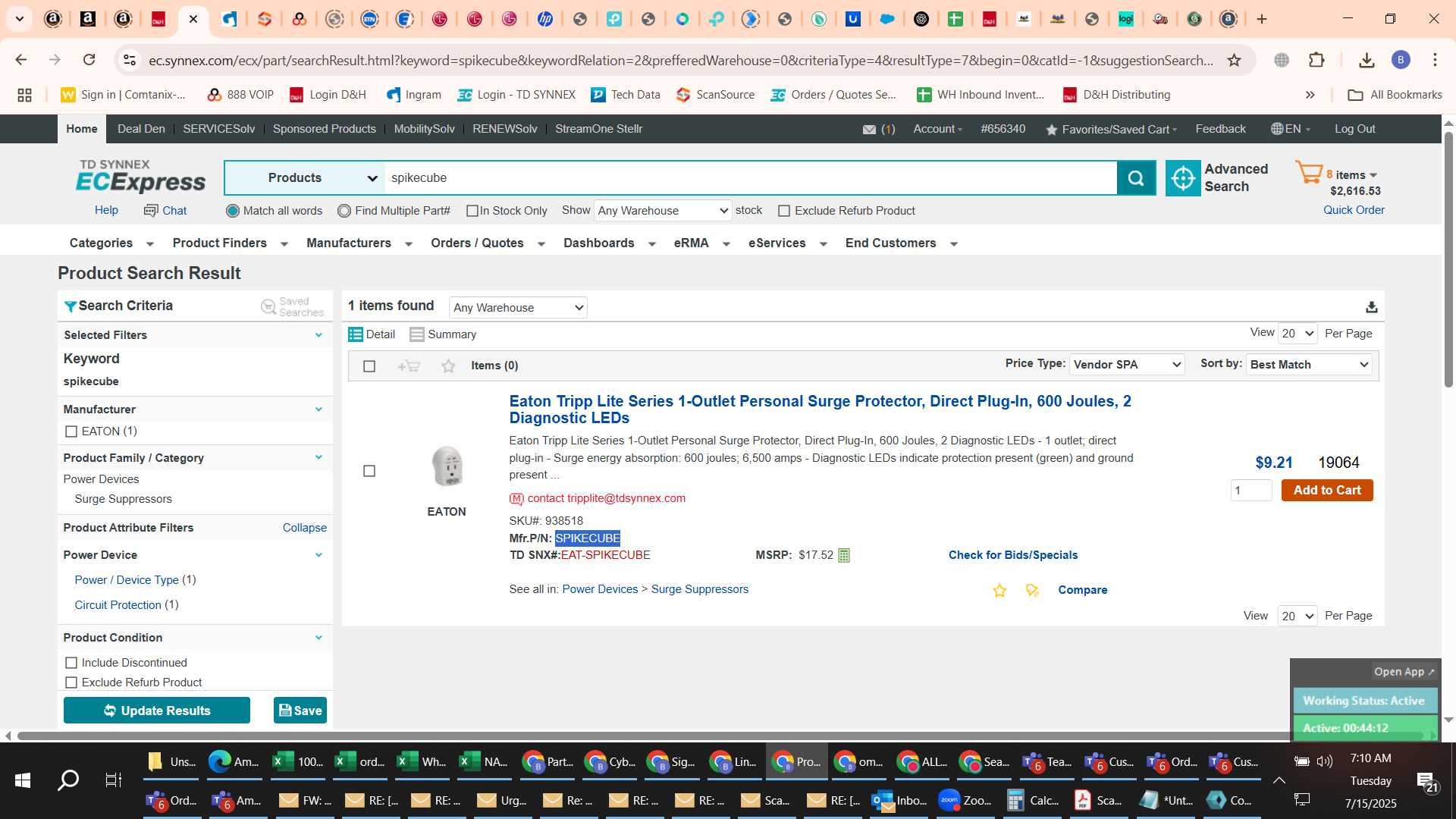Click add-selected-to-cart icon in items bar
Screen dimensions: 1456x819
click(409, 366)
